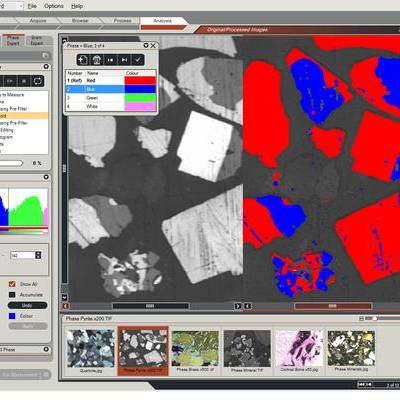
Task: Move the processed image horizontal scrollbar
Action: coord(333,306)
